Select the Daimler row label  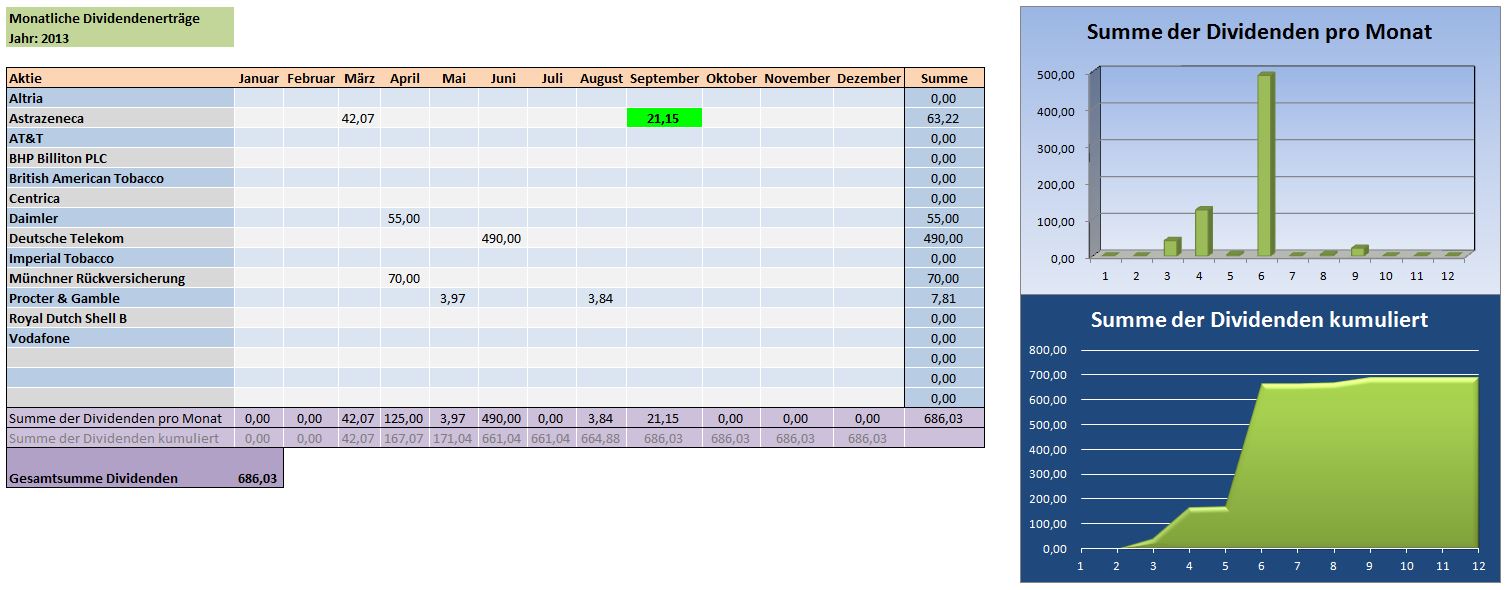[120, 218]
